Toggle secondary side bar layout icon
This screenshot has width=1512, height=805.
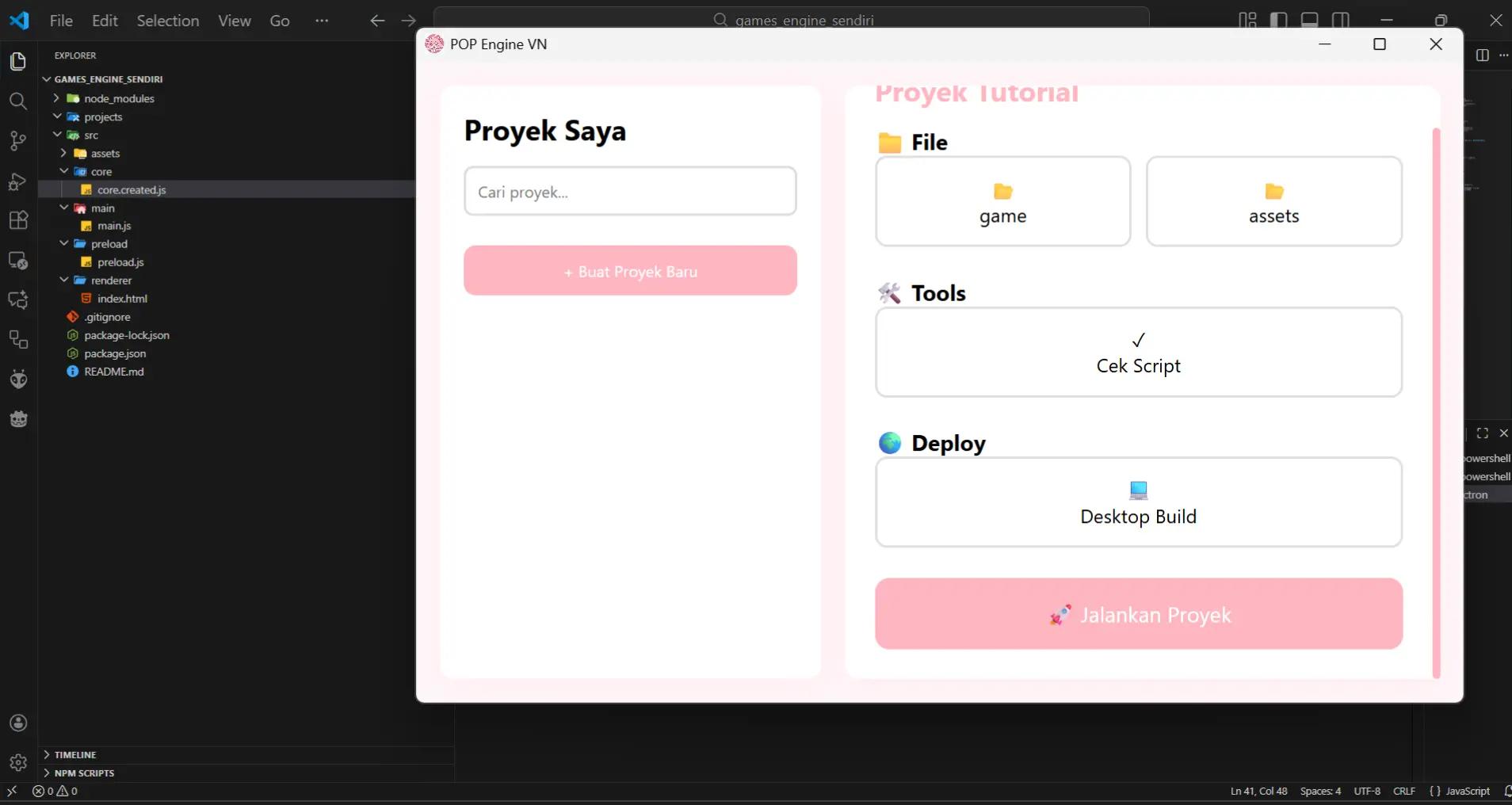(1340, 20)
